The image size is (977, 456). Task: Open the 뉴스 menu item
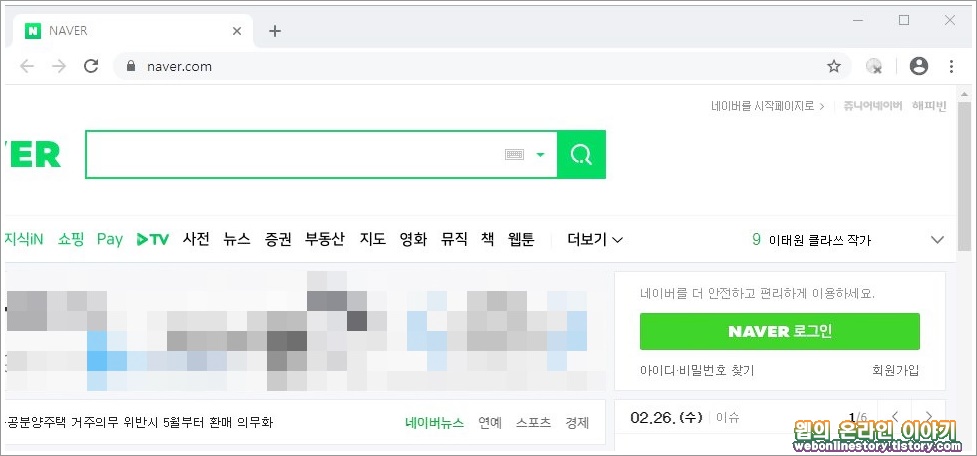coord(237,239)
